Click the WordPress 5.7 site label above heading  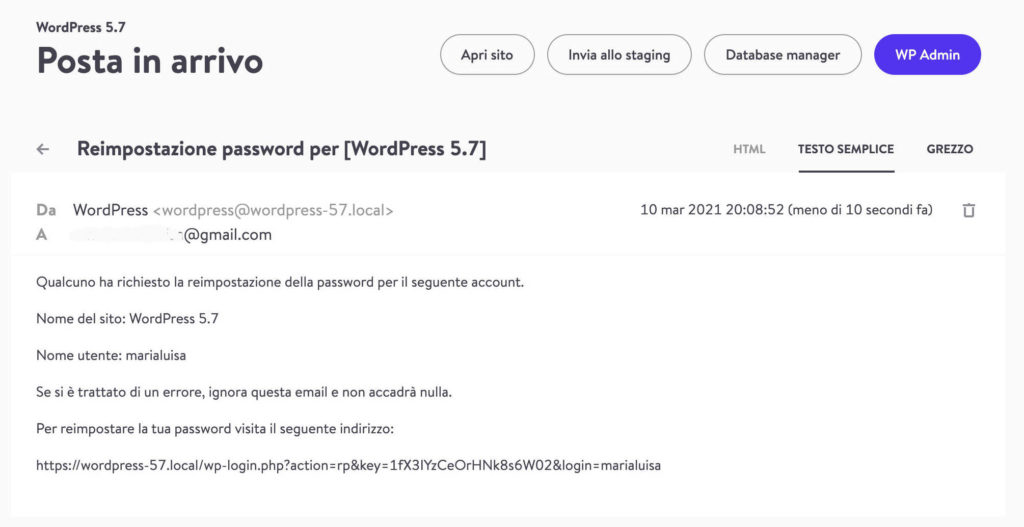80,27
